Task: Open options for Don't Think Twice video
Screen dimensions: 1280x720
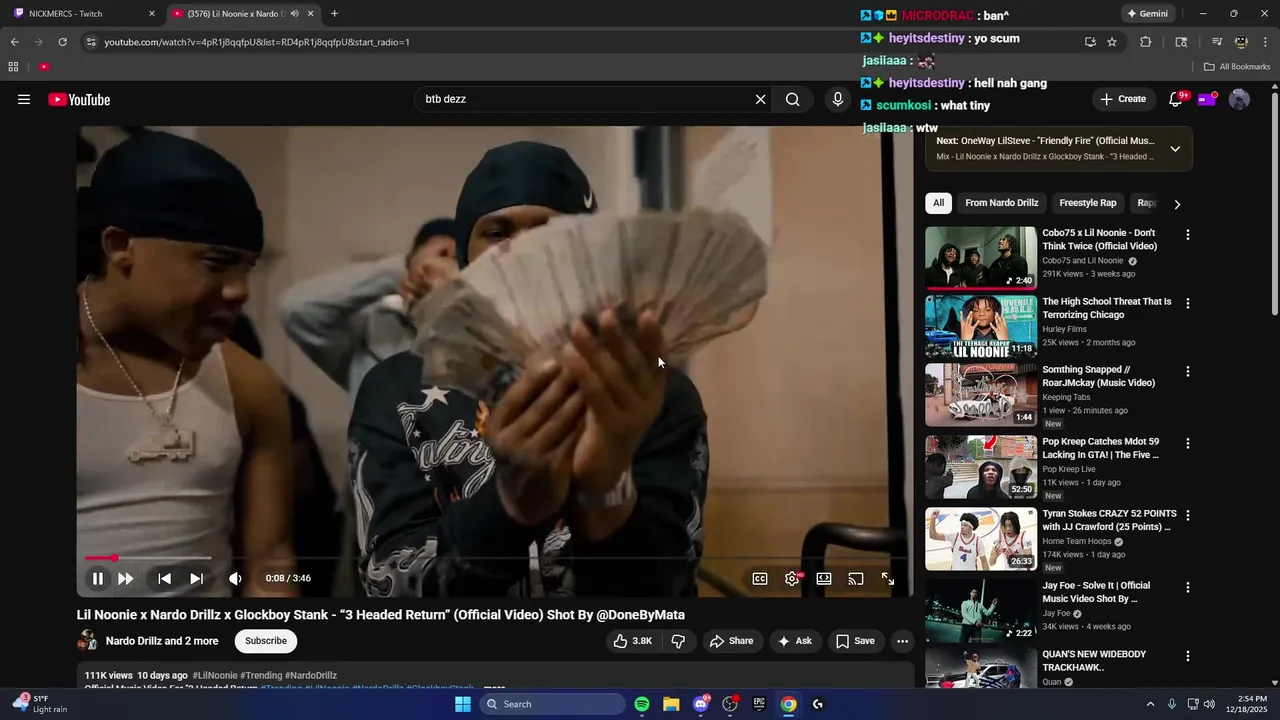Action: click(x=1188, y=235)
